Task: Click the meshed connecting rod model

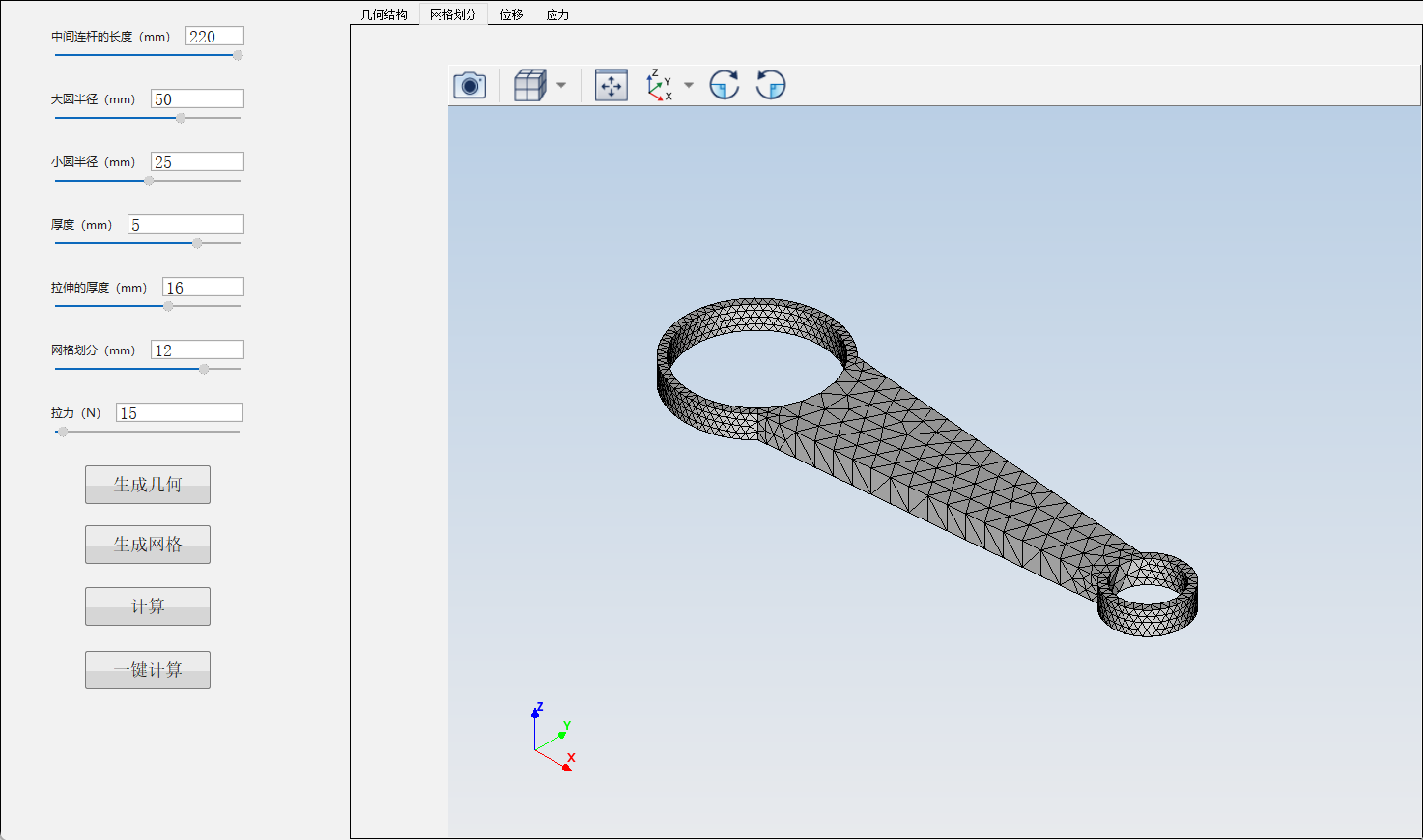Action: click(x=927, y=467)
